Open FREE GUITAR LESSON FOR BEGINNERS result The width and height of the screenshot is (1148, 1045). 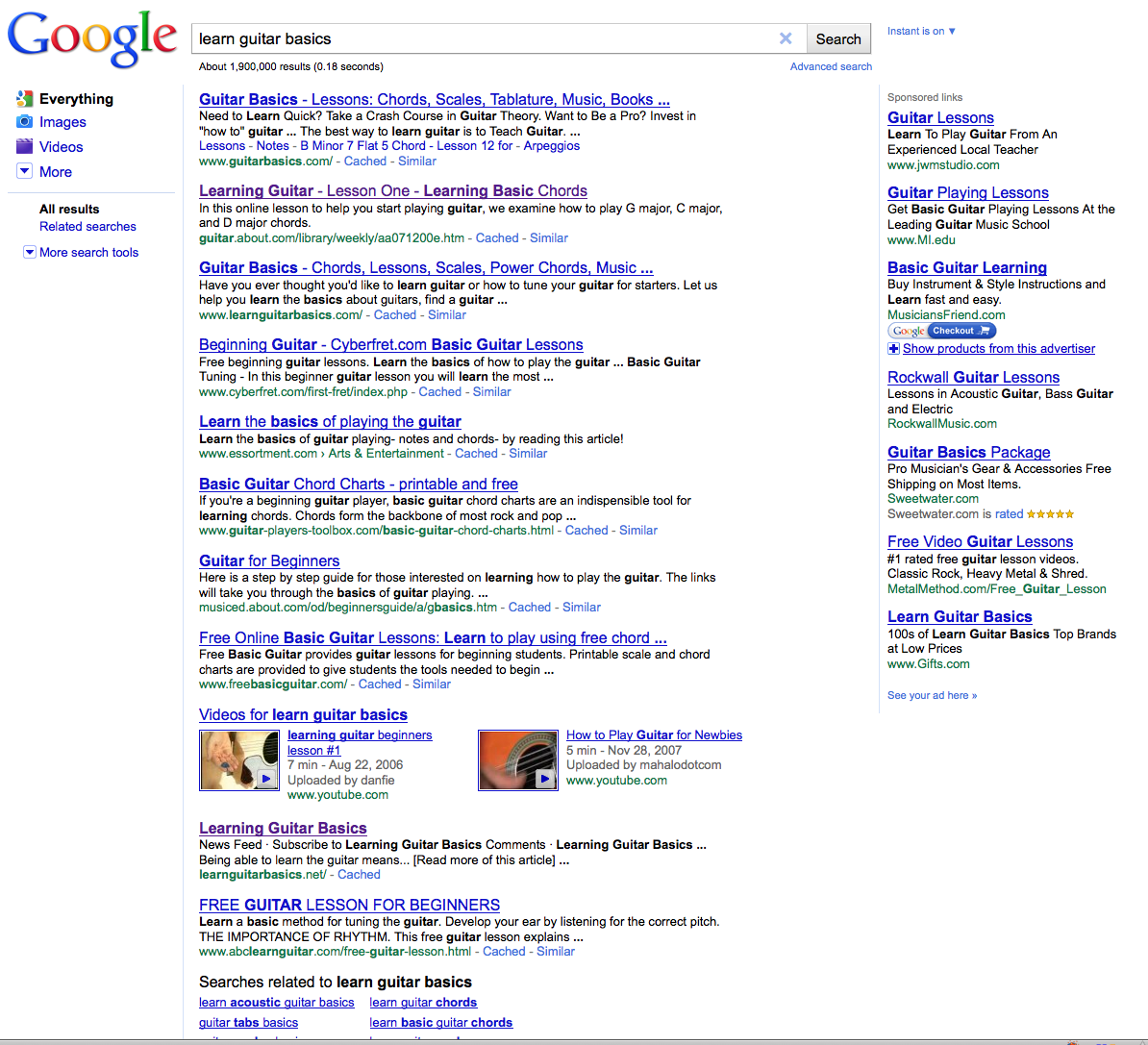(x=349, y=906)
